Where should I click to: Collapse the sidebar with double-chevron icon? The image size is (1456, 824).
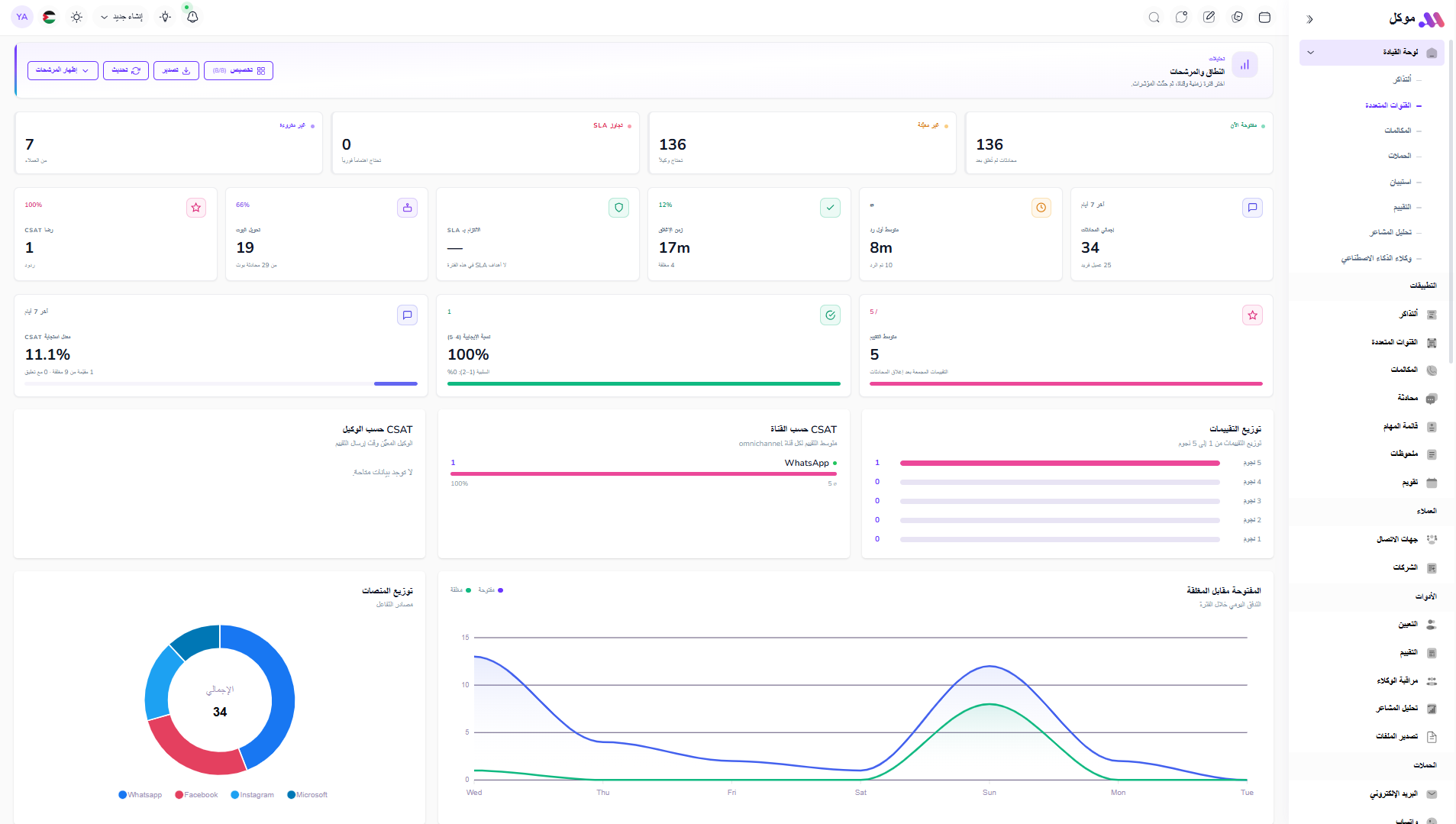tap(1310, 19)
